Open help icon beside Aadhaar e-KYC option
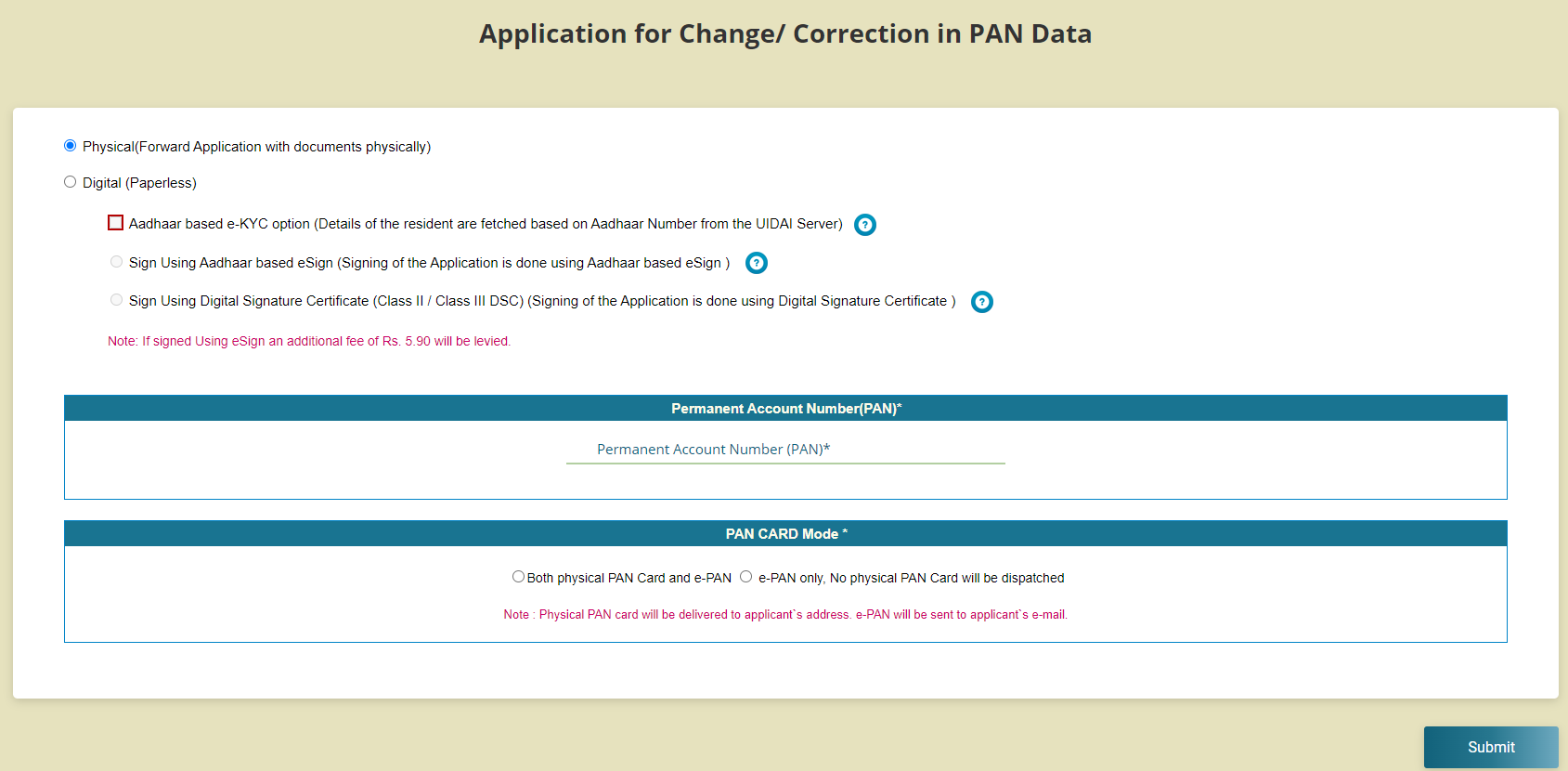Image resolution: width=1568 pixels, height=771 pixels. tap(865, 225)
